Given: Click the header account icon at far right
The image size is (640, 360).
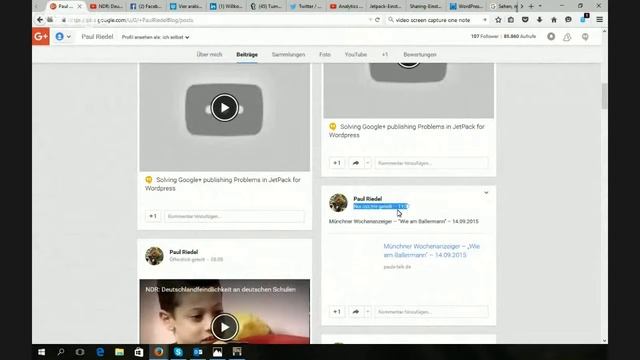Looking at the screenshot, I should [x=585, y=37].
